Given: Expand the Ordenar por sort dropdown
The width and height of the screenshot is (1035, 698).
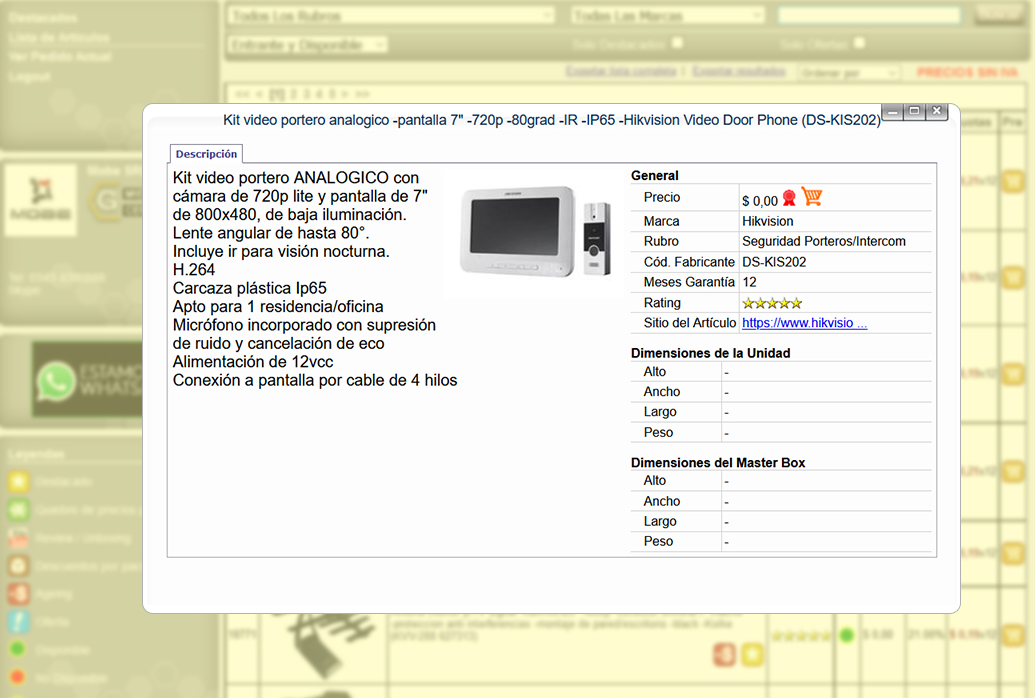Looking at the screenshot, I should pyautogui.click(x=848, y=73).
